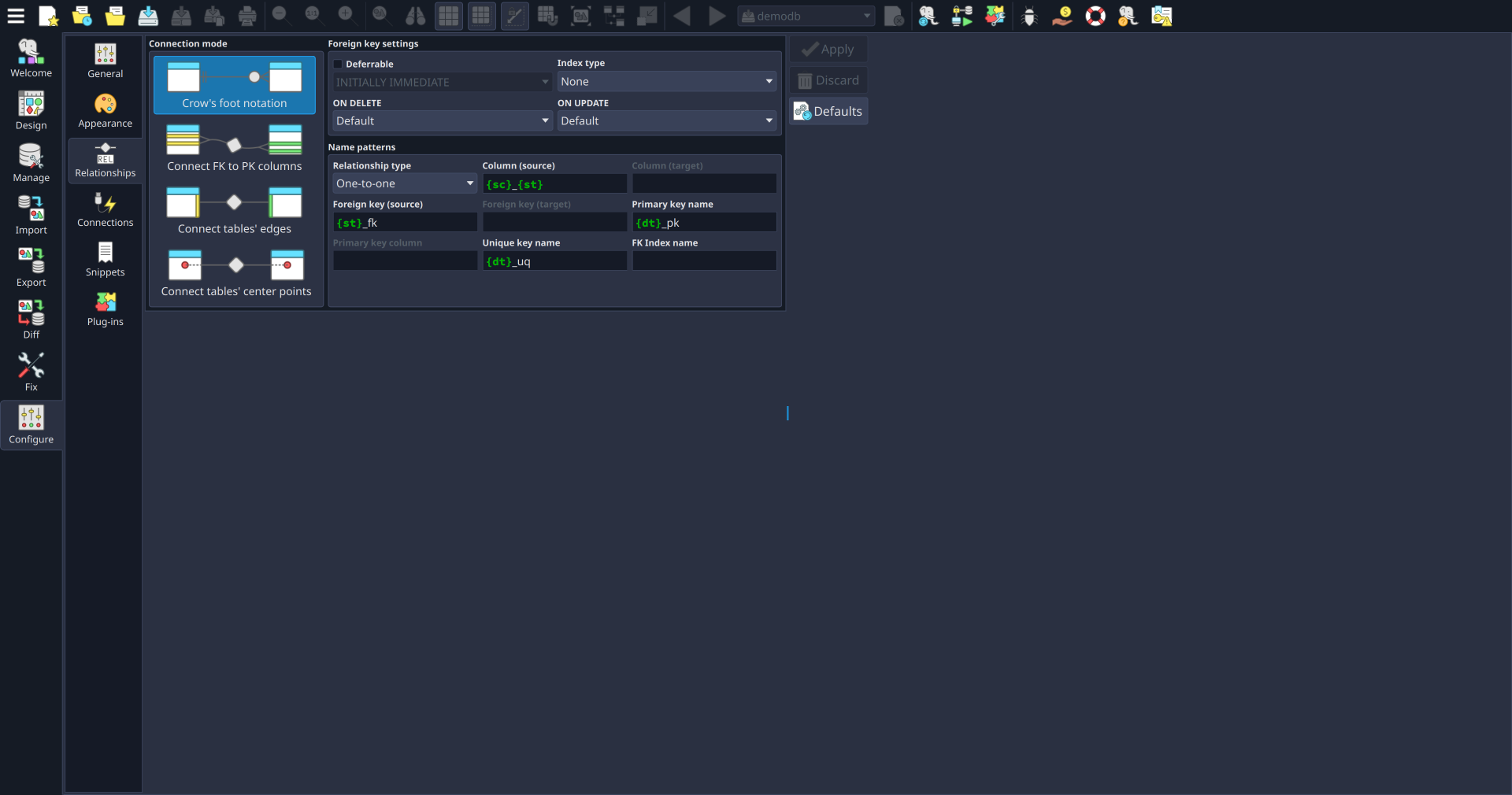Viewport: 1512px width, 795px height.
Task: Open the donate page
Action: (1062, 16)
